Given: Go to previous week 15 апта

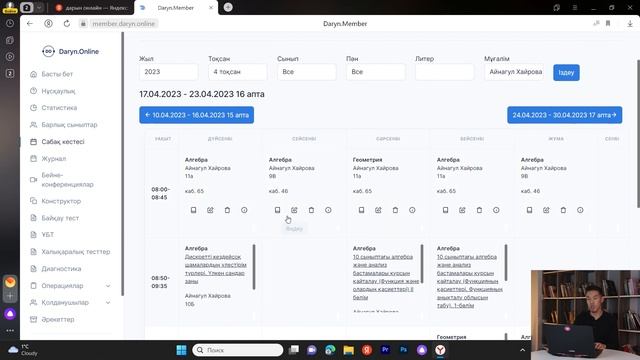Looking at the screenshot, I should click(196, 115).
